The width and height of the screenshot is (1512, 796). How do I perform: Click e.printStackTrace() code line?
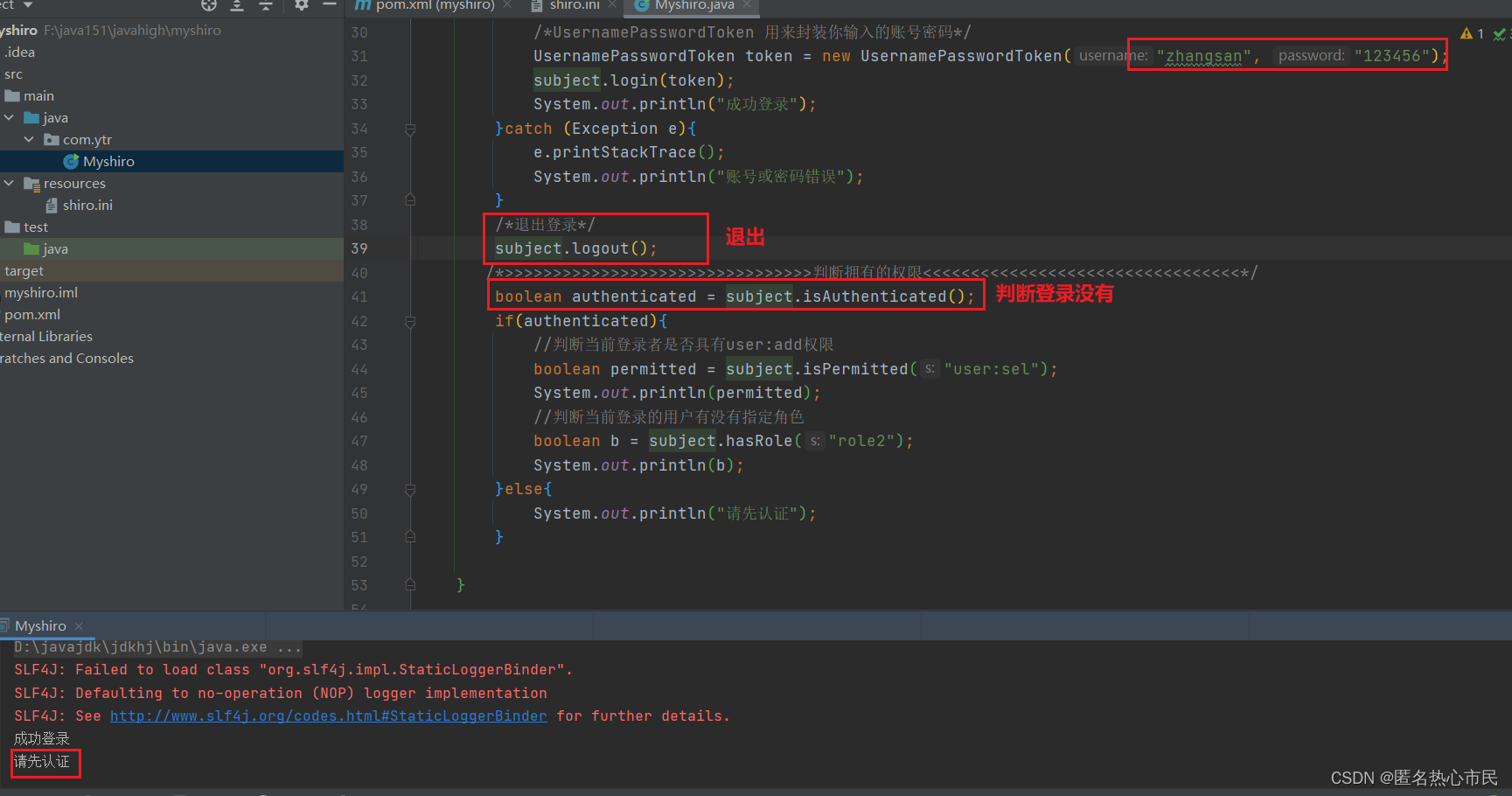[629, 153]
